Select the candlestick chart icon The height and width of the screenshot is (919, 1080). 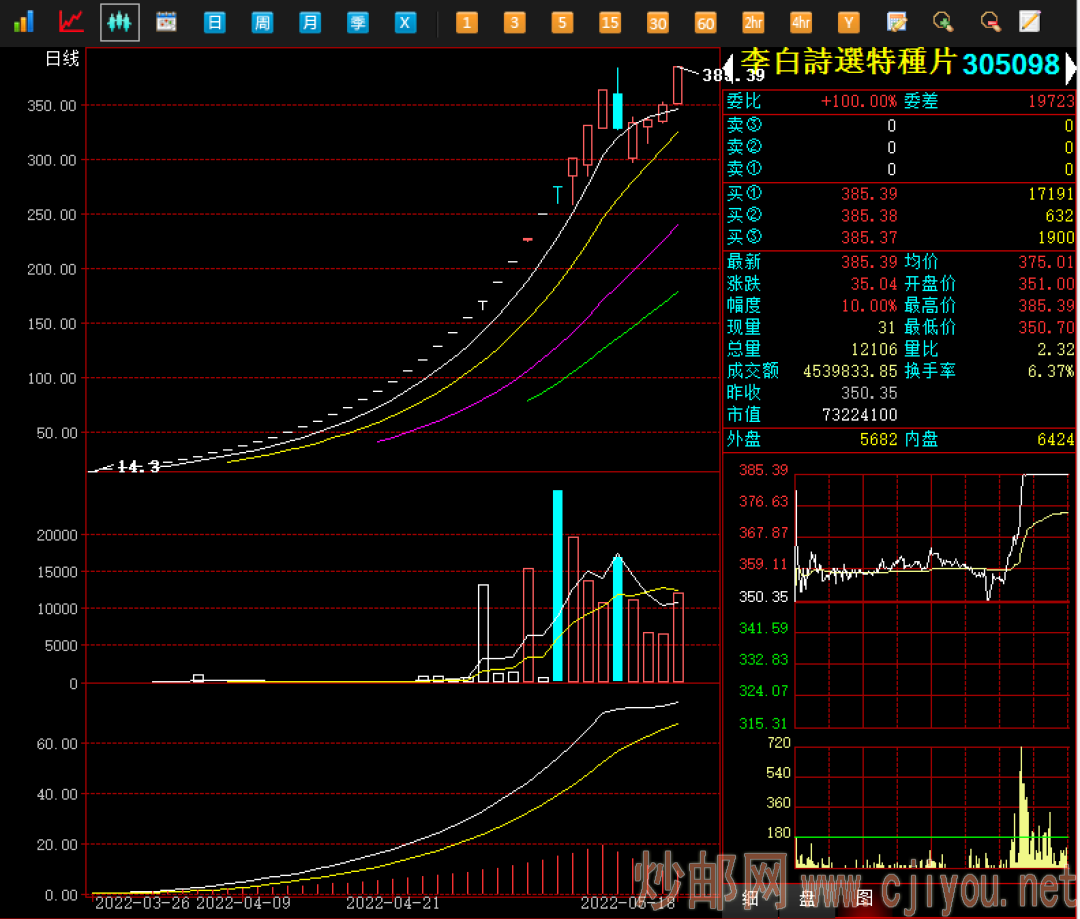[120, 21]
